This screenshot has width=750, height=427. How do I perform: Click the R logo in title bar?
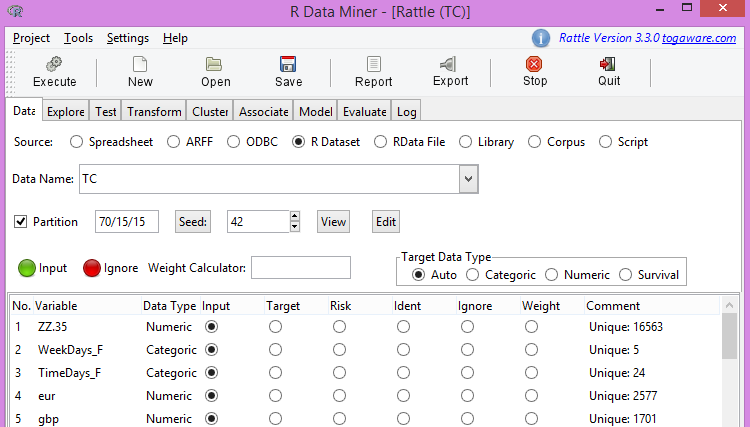[x=16, y=11]
